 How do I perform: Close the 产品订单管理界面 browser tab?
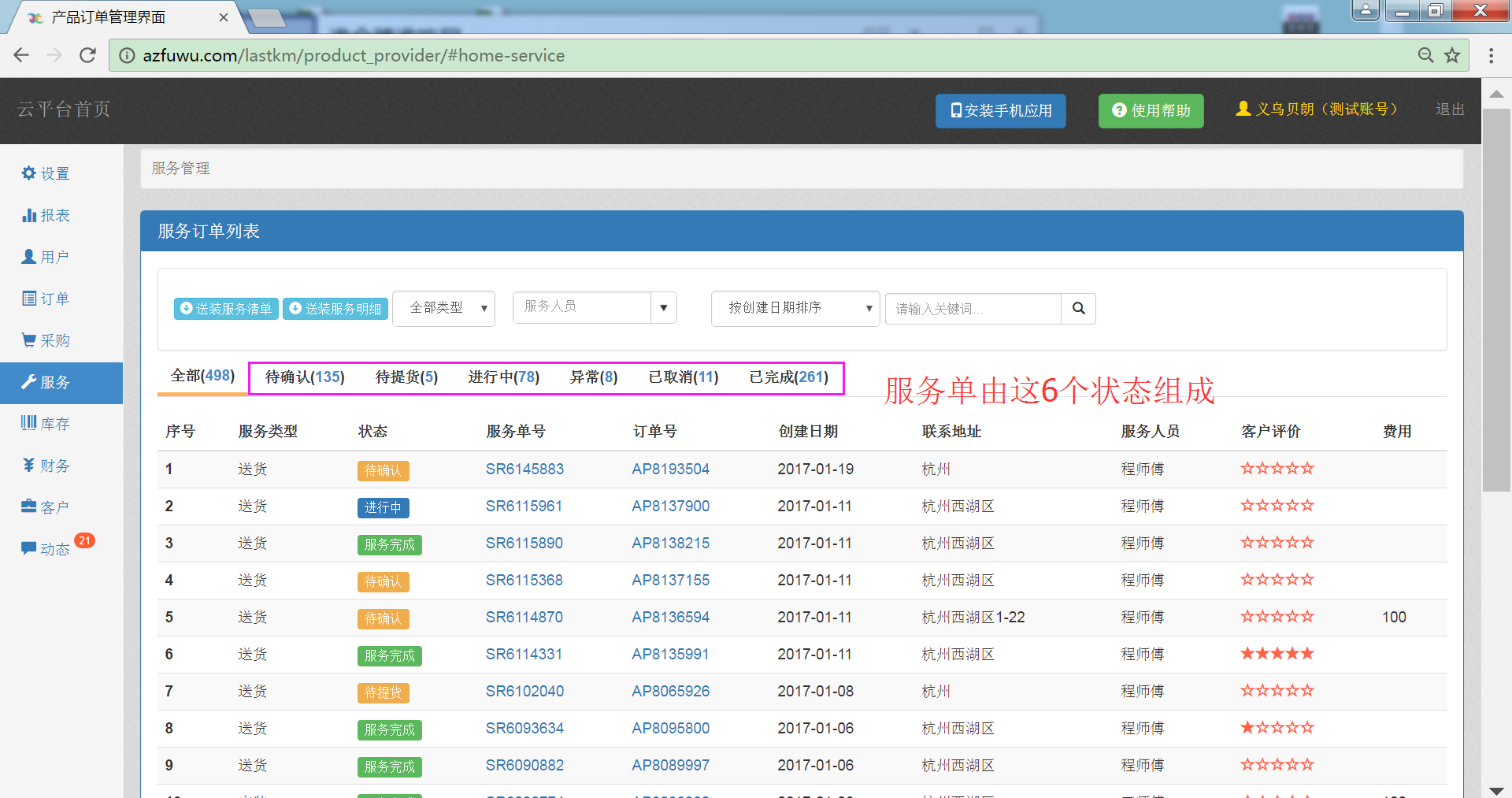click(224, 17)
